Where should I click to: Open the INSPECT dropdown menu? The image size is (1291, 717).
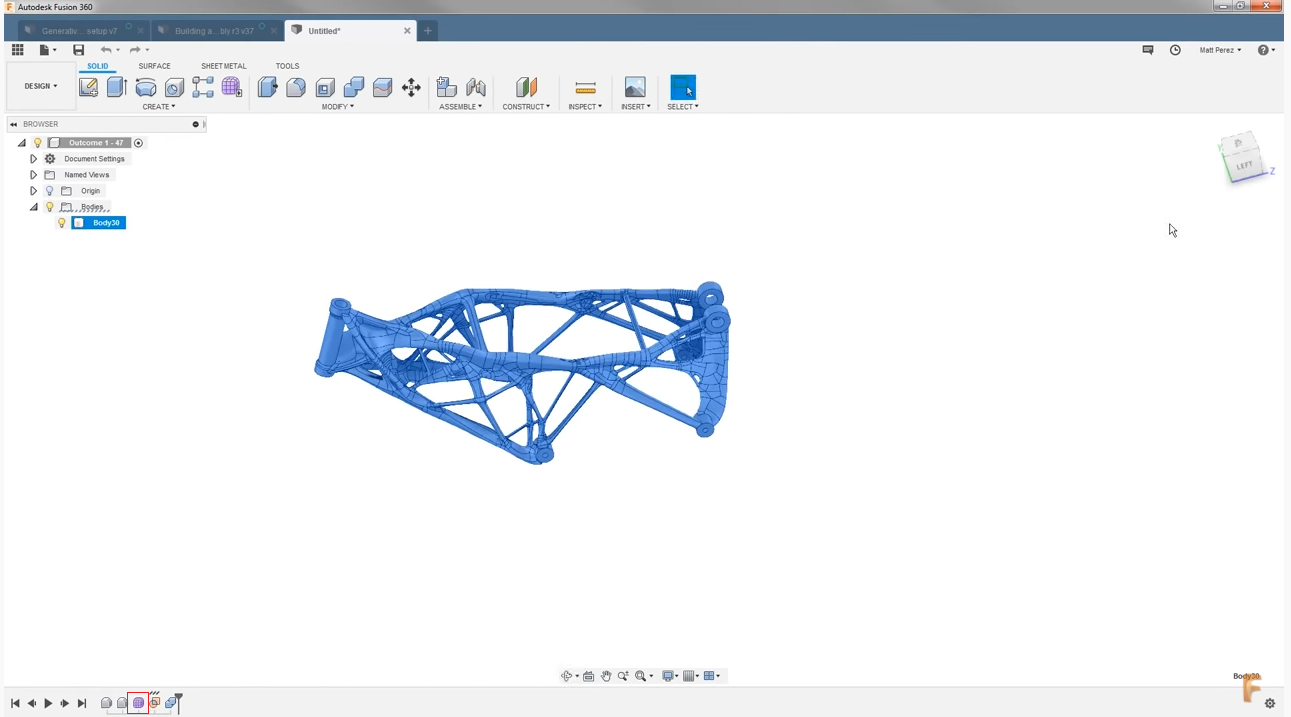tap(585, 107)
